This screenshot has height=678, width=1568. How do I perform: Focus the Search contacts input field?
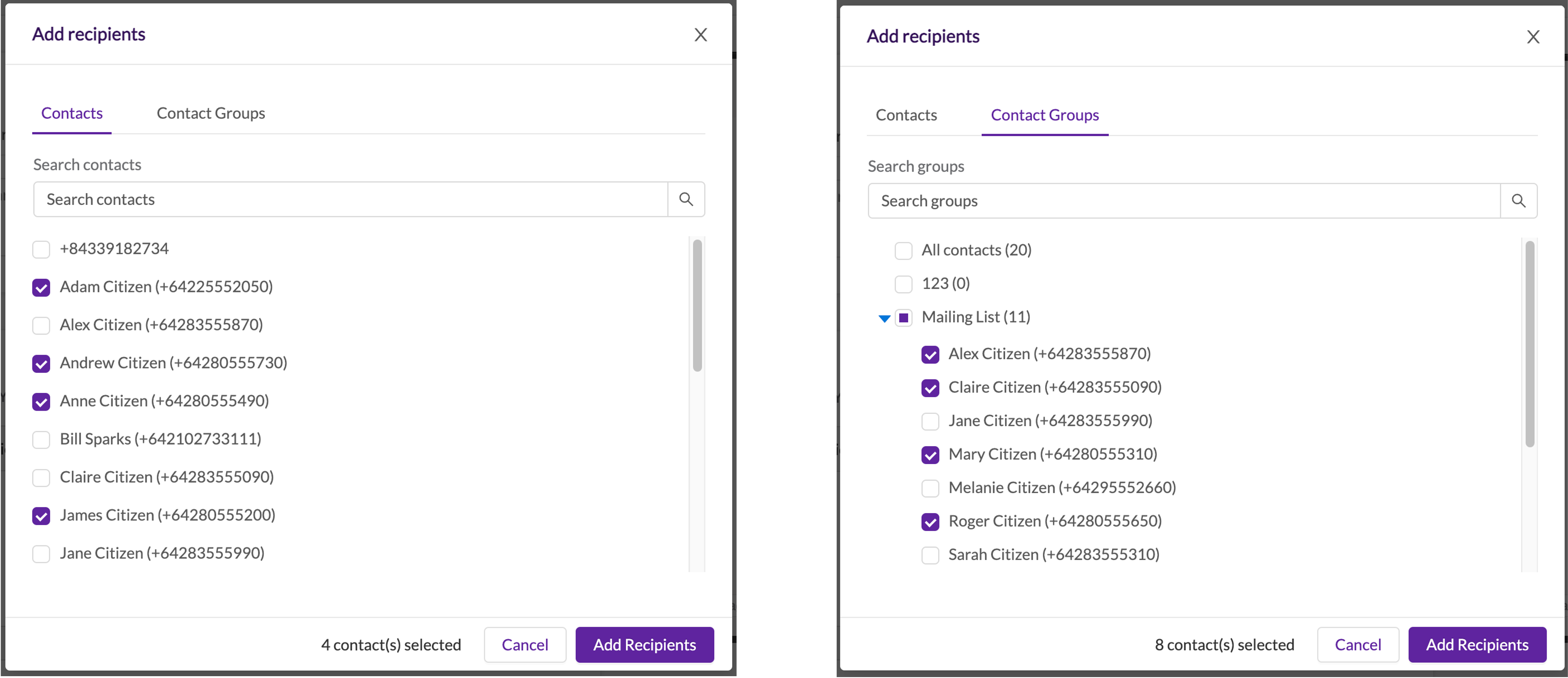point(350,199)
